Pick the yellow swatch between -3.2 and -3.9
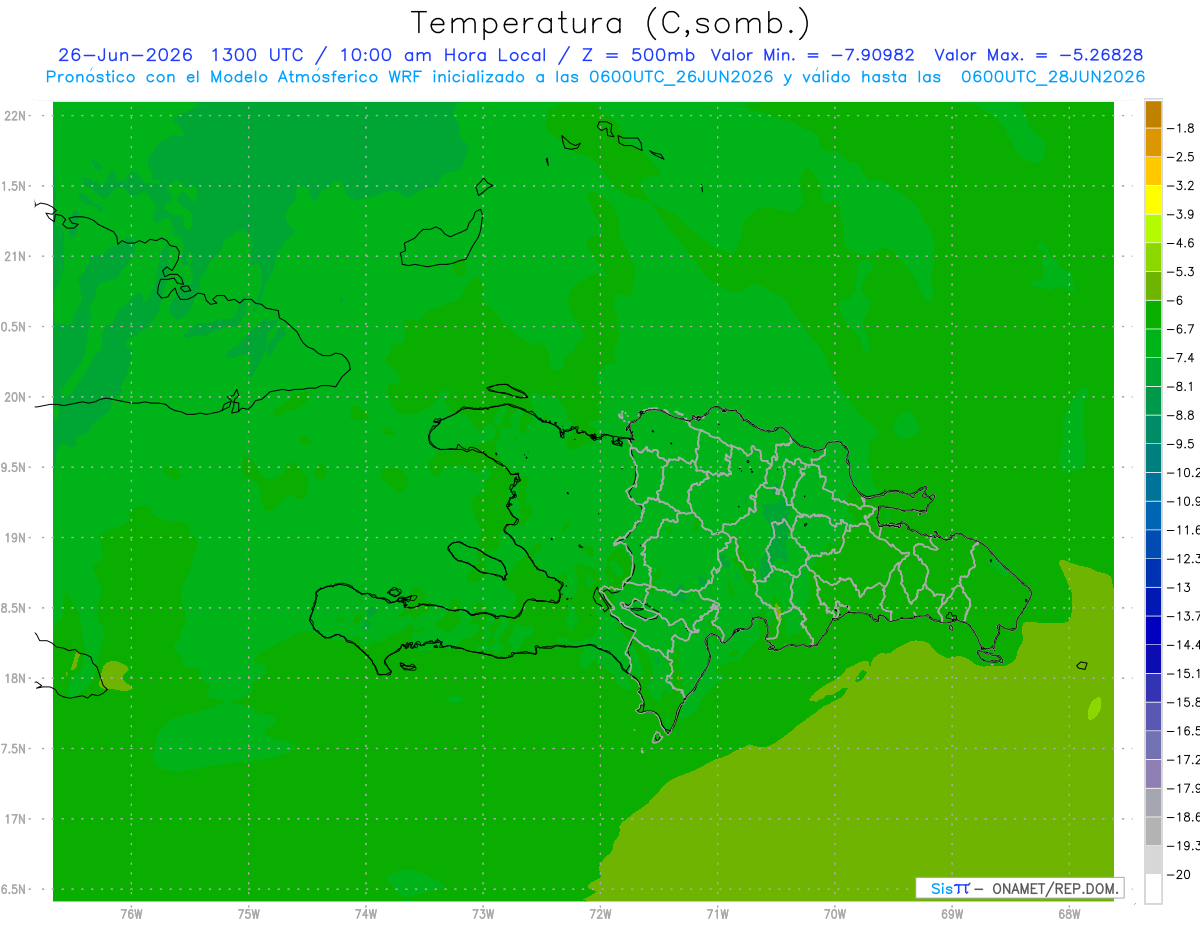The image size is (1200, 927). pyautogui.click(x=1153, y=200)
